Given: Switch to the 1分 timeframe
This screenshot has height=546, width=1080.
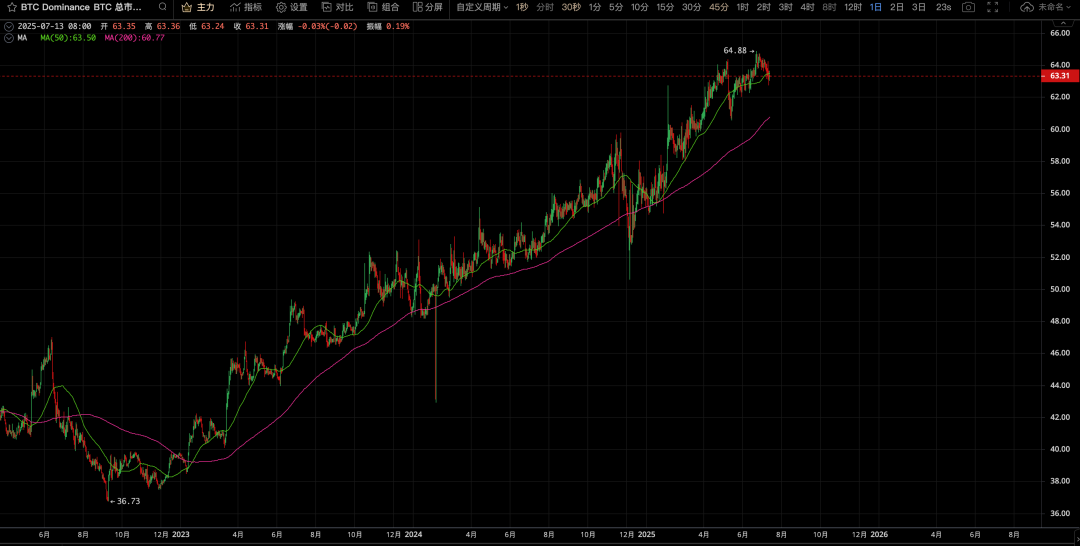Looking at the screenshot, I should [x=595, y=8].
